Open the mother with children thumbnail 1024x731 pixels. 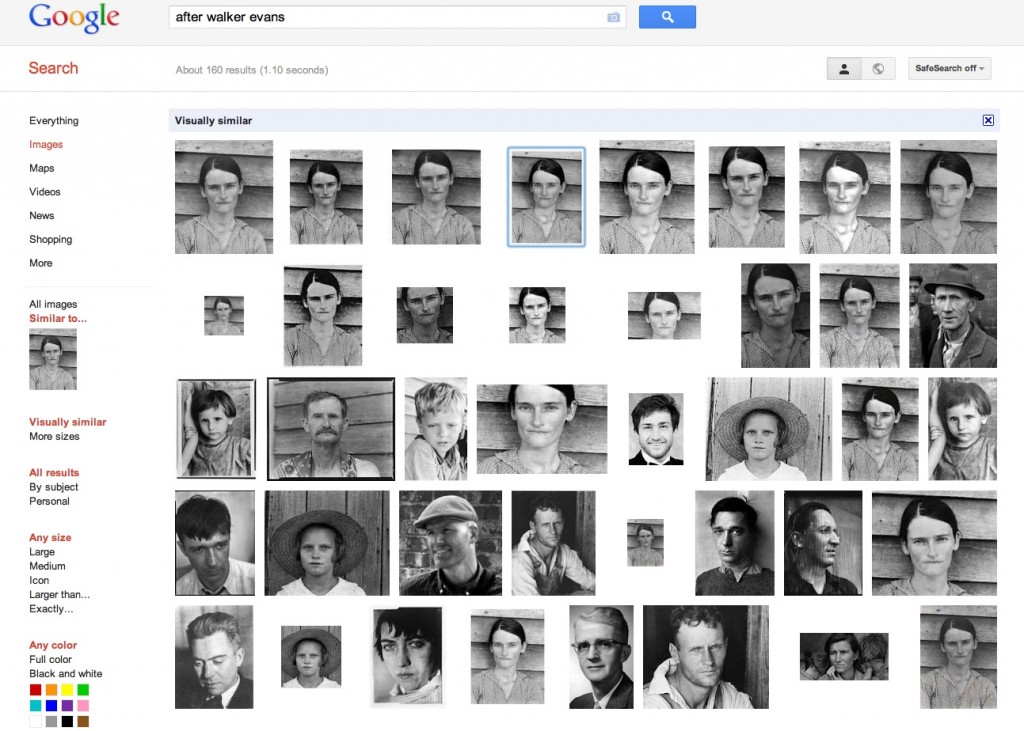click(844, 657)
